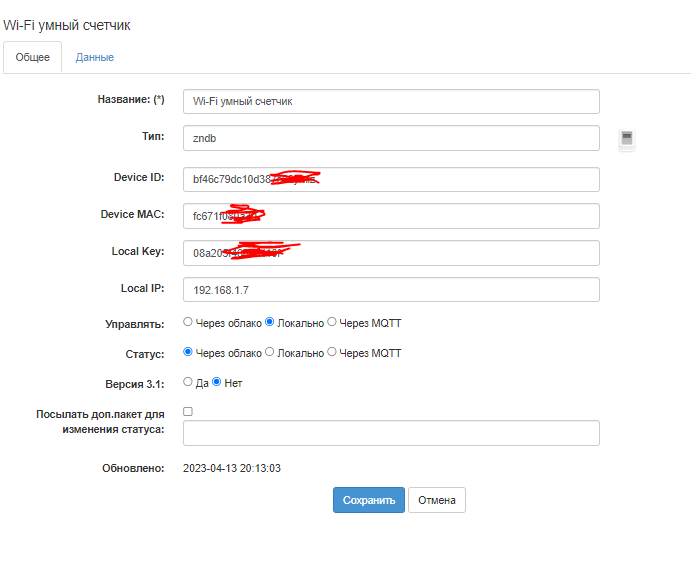Focus the Device ID field
Viewport: 691px width, 564px height.
pos(391,179)
